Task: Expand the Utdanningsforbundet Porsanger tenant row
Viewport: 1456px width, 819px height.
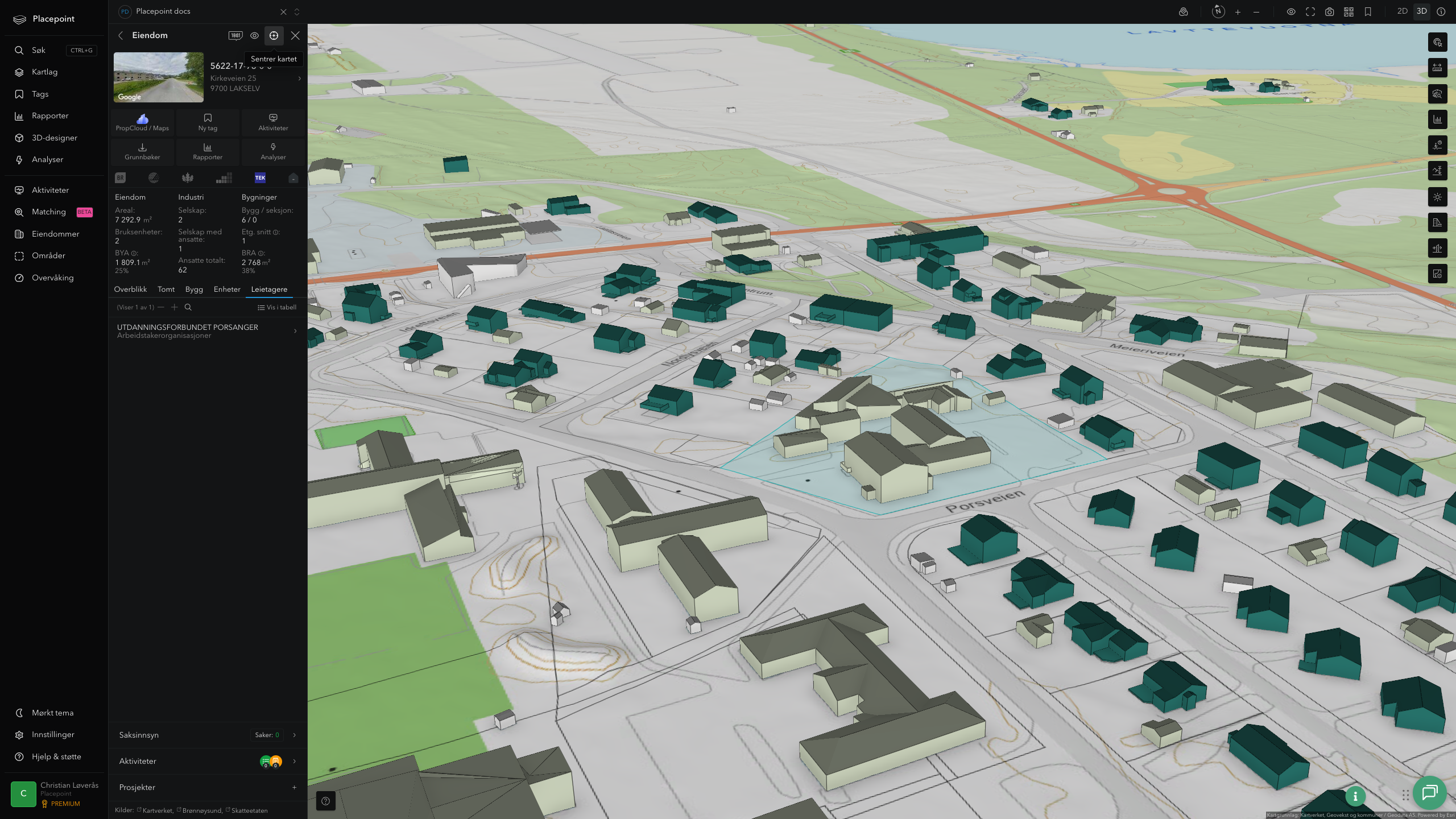Action: [208, 331]
